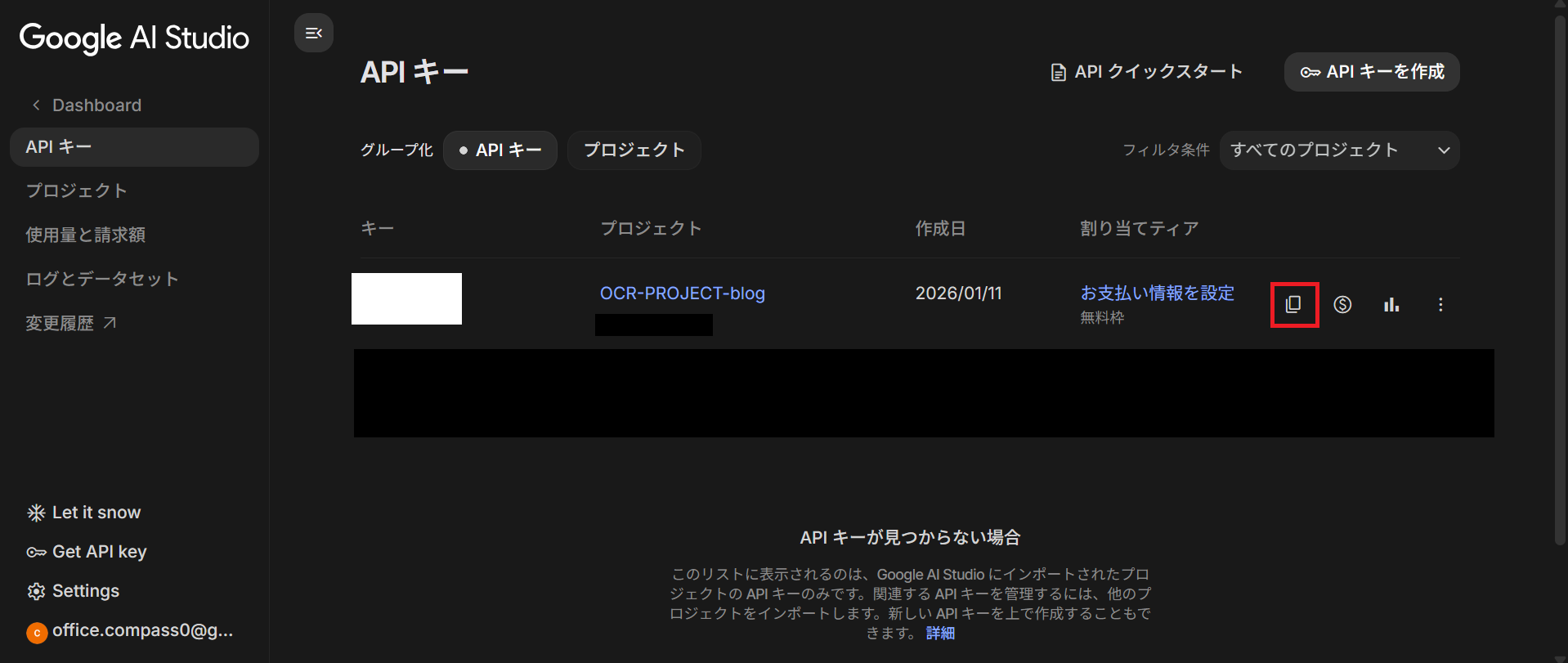This screenshot has height=663, width=1568.
Task: Collapse the sidebar with the menu icon
Action: tap(314, 34)
